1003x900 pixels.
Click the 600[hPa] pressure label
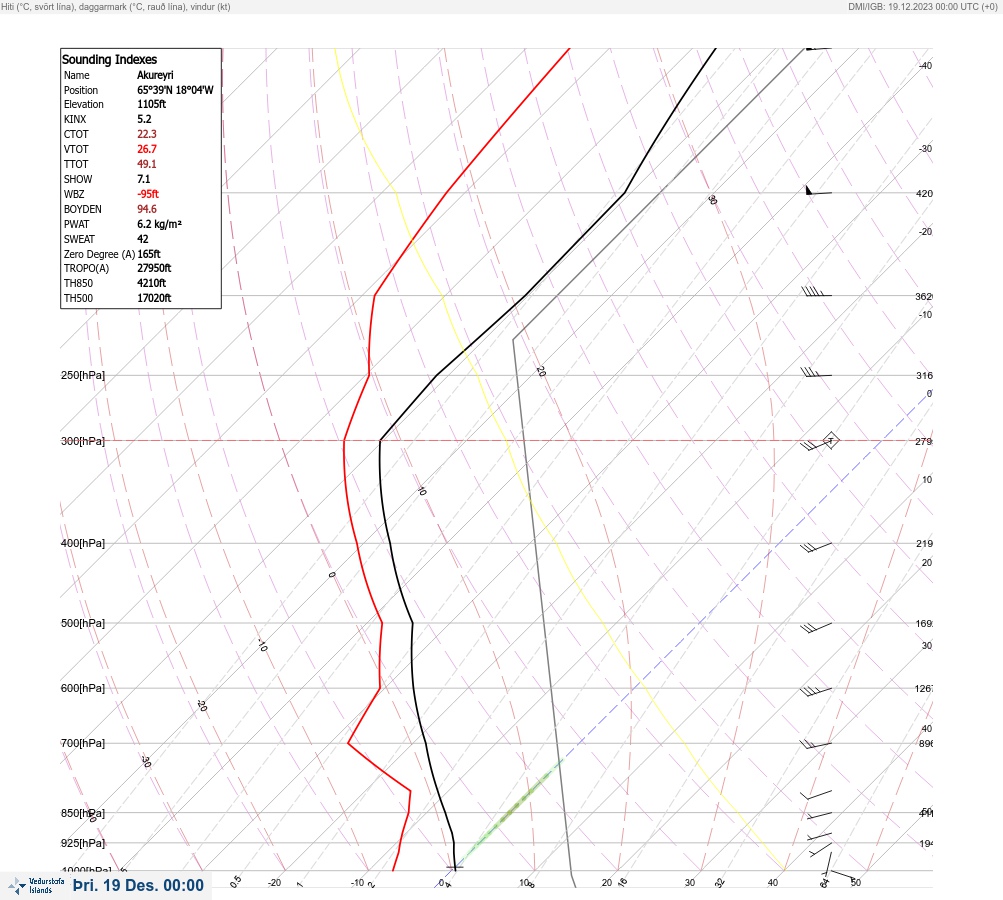pyautogui.click(x=83, y=688)
